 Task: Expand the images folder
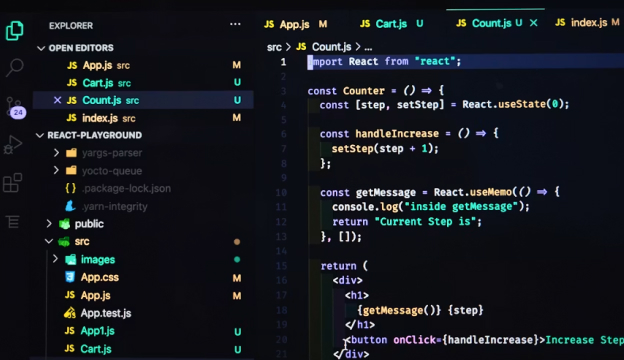point(55,259)
